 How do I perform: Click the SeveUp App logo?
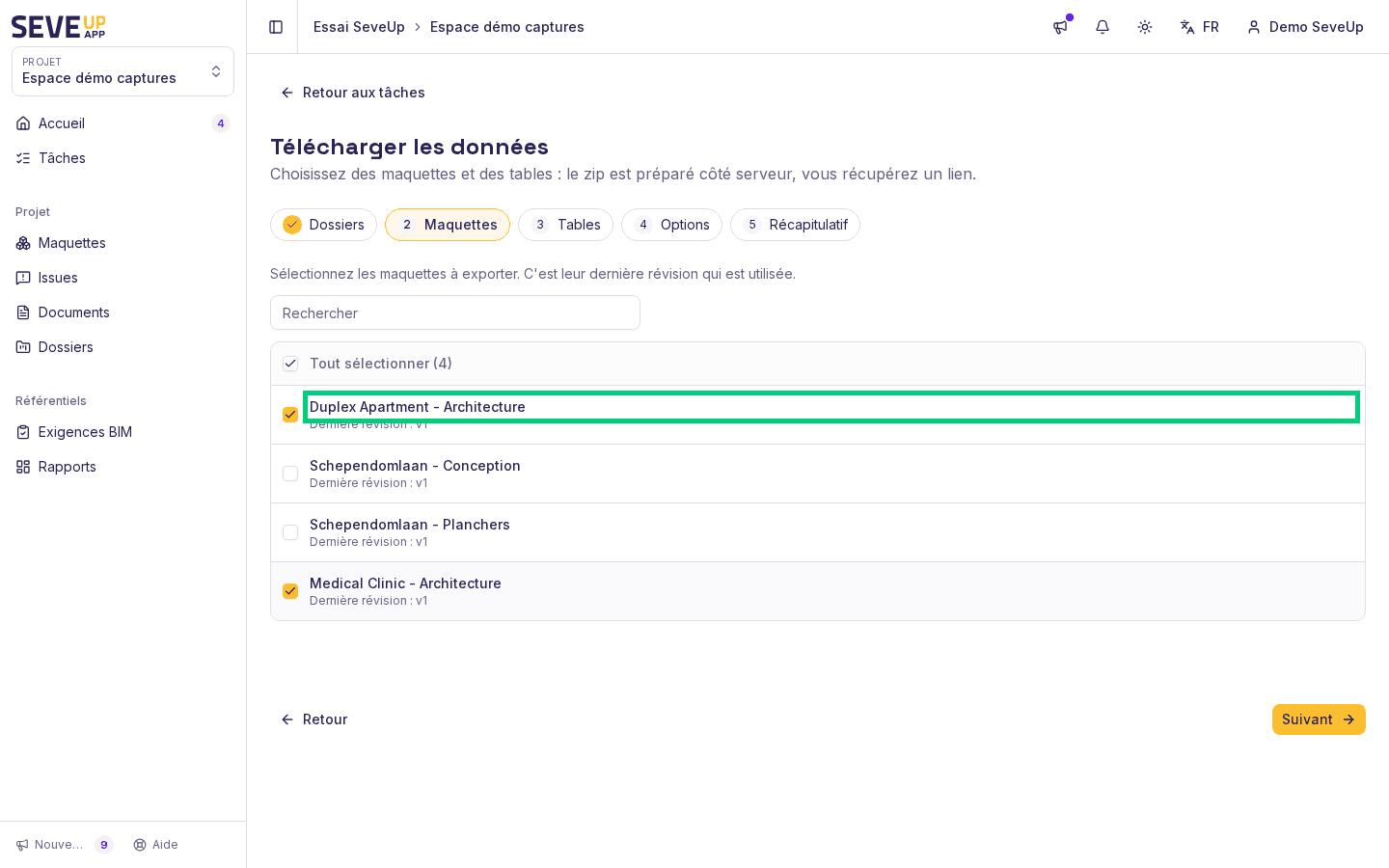click(x=59, y=27)
